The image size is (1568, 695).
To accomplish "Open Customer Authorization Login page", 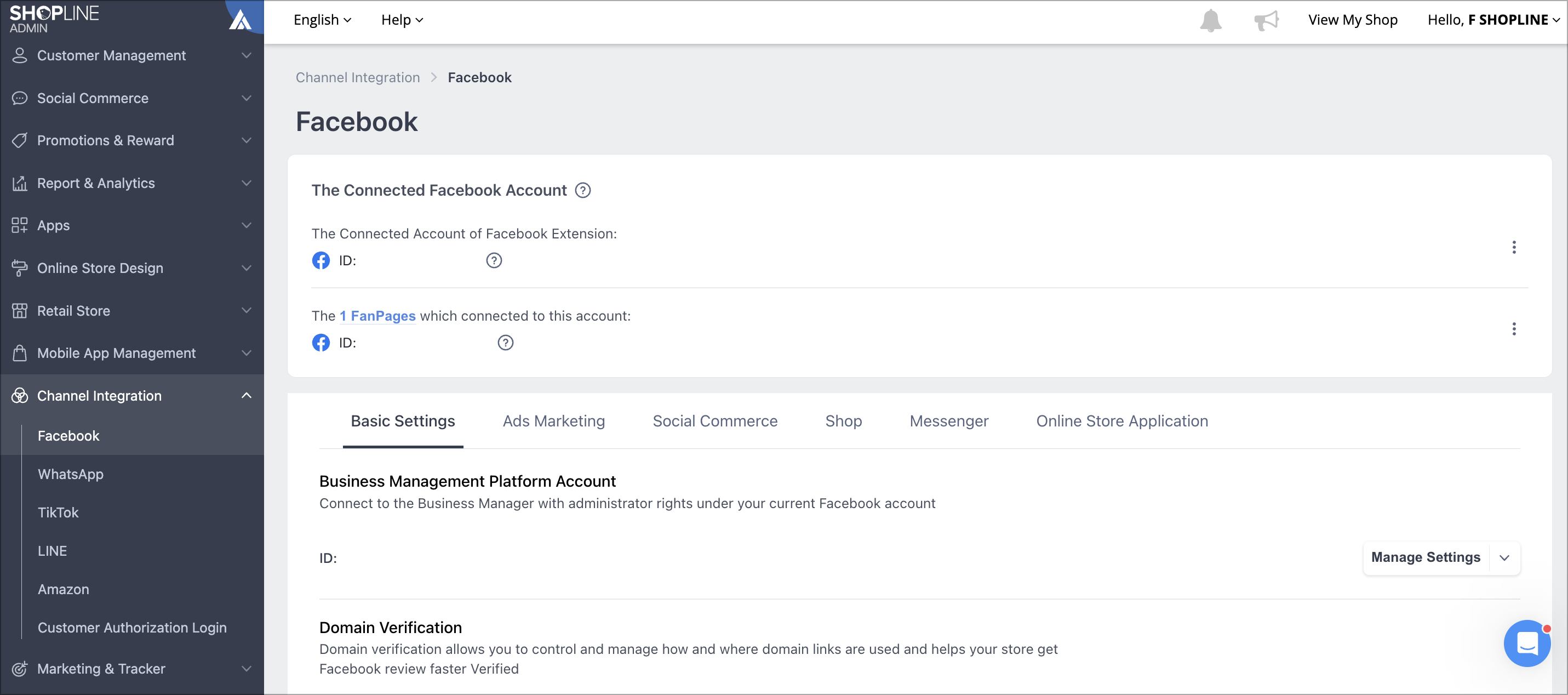I will coord(132,628).
